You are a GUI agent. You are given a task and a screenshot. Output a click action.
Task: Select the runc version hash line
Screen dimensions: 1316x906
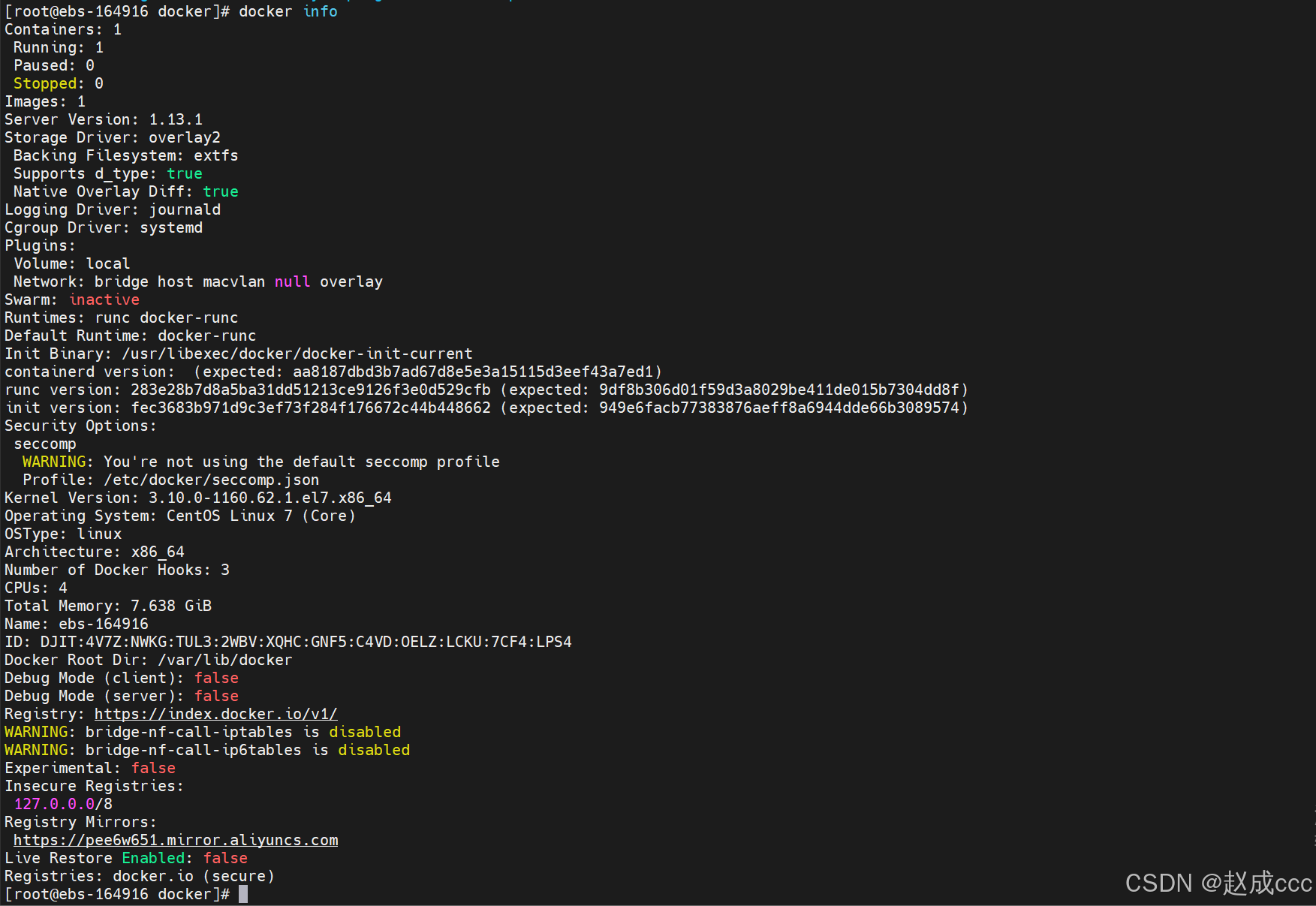point(486,390)
